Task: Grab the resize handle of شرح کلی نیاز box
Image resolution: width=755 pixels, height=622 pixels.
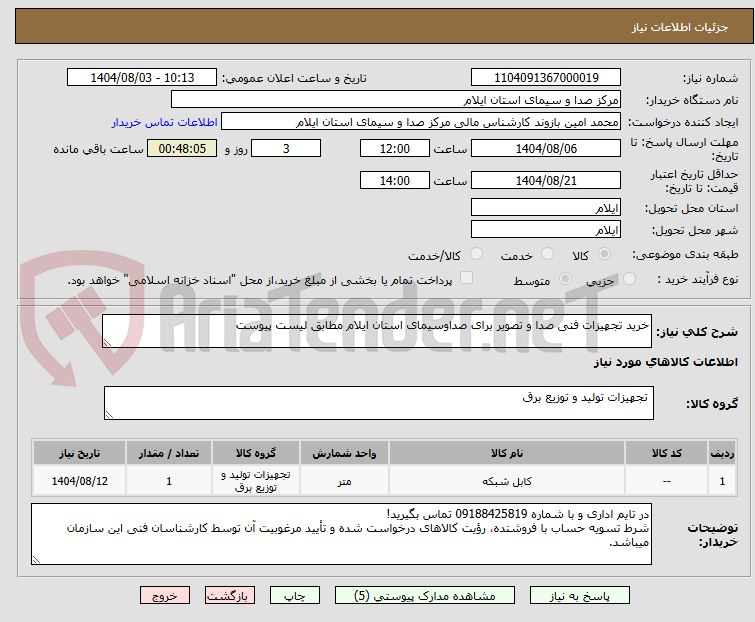Action: point(107,343)
